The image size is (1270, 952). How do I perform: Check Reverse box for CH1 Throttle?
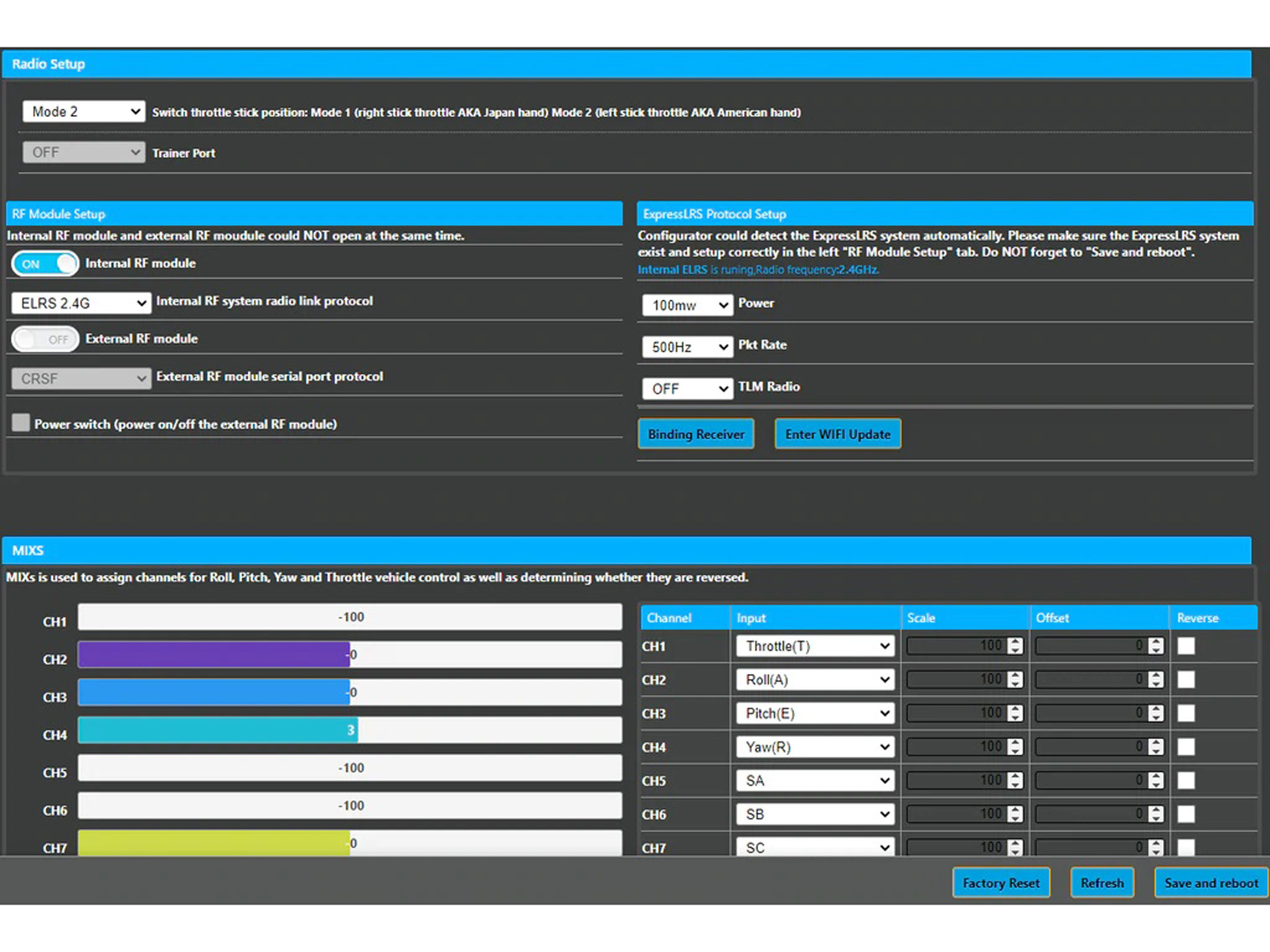pos(1186,646)
